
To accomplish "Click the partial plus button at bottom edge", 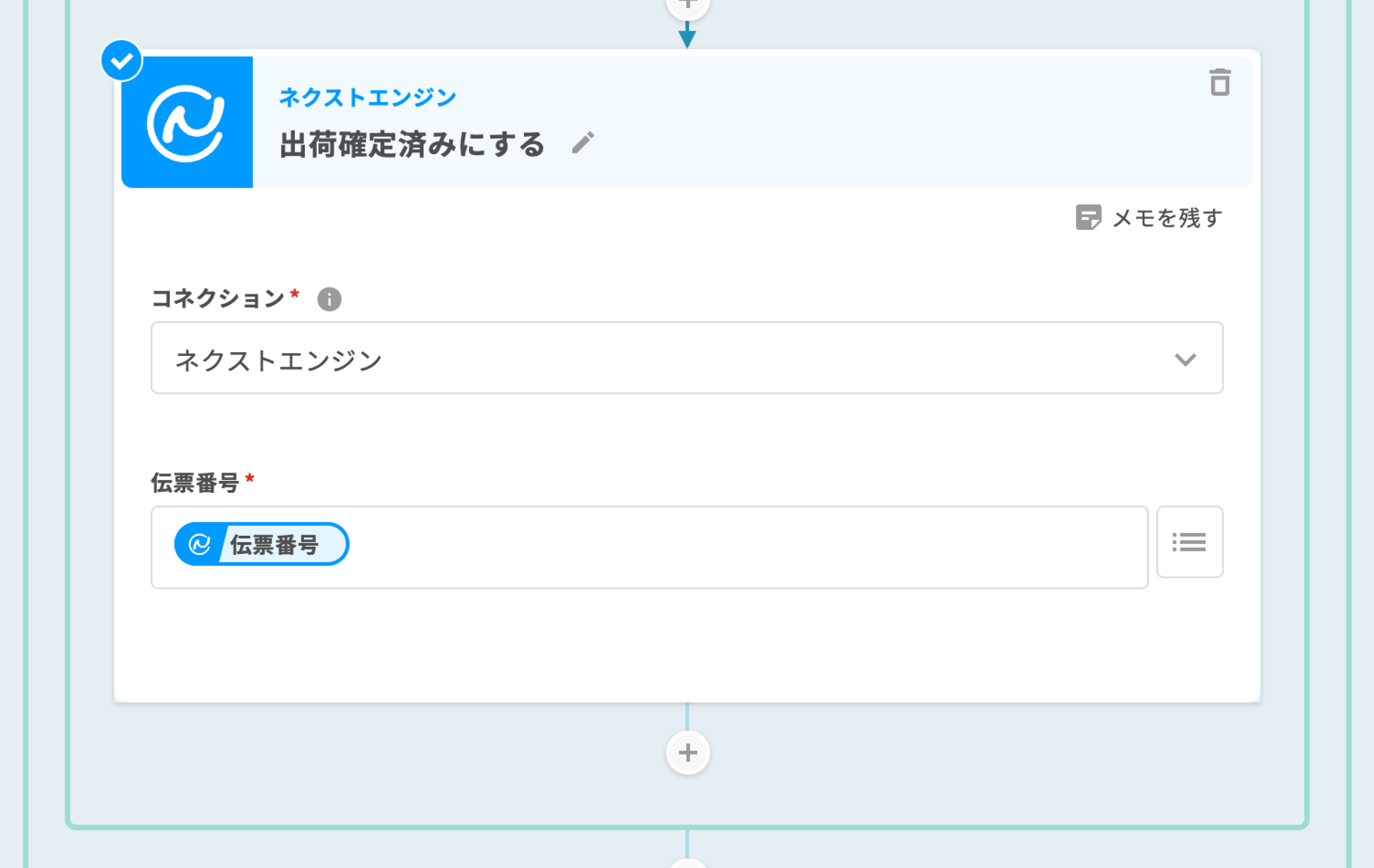I will point(688,863).
